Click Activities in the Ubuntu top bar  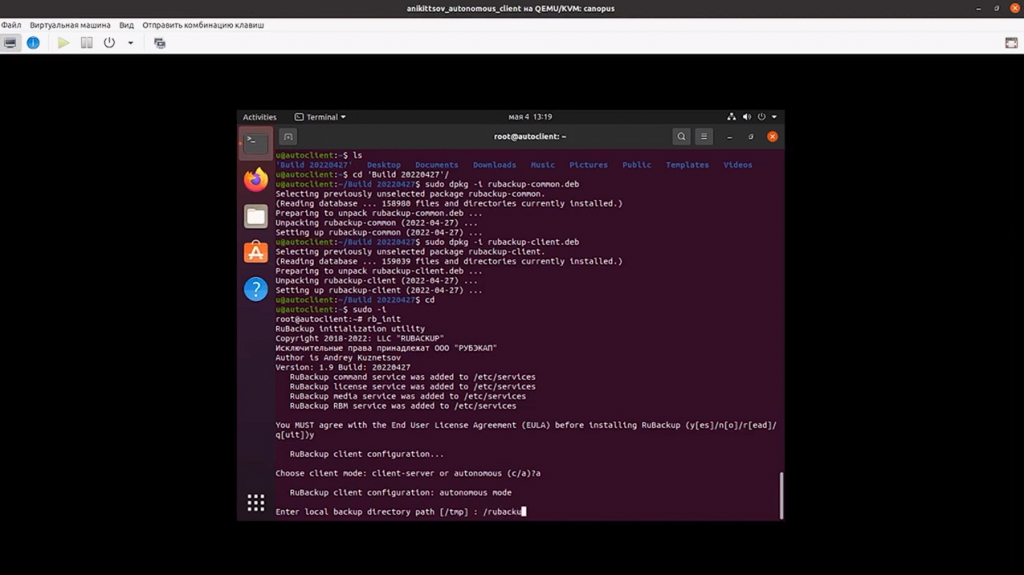pyautogui.click(x=259, y=117)
